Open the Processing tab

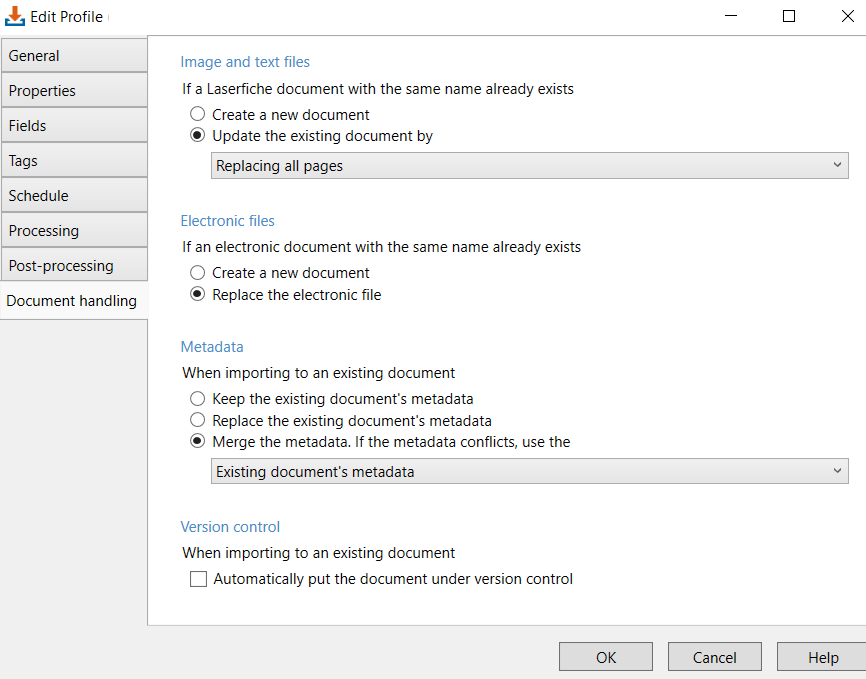pyautogui.click(x=74, y=231)
